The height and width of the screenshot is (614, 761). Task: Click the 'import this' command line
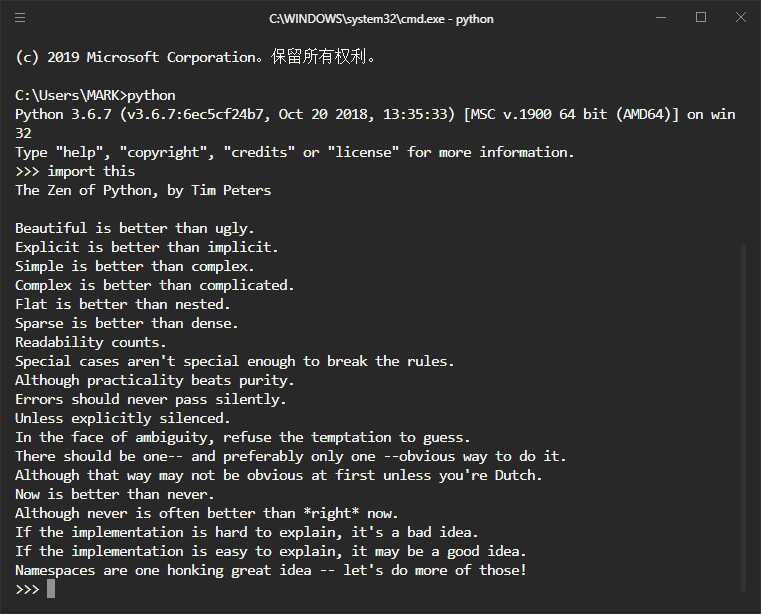point(75,171)
